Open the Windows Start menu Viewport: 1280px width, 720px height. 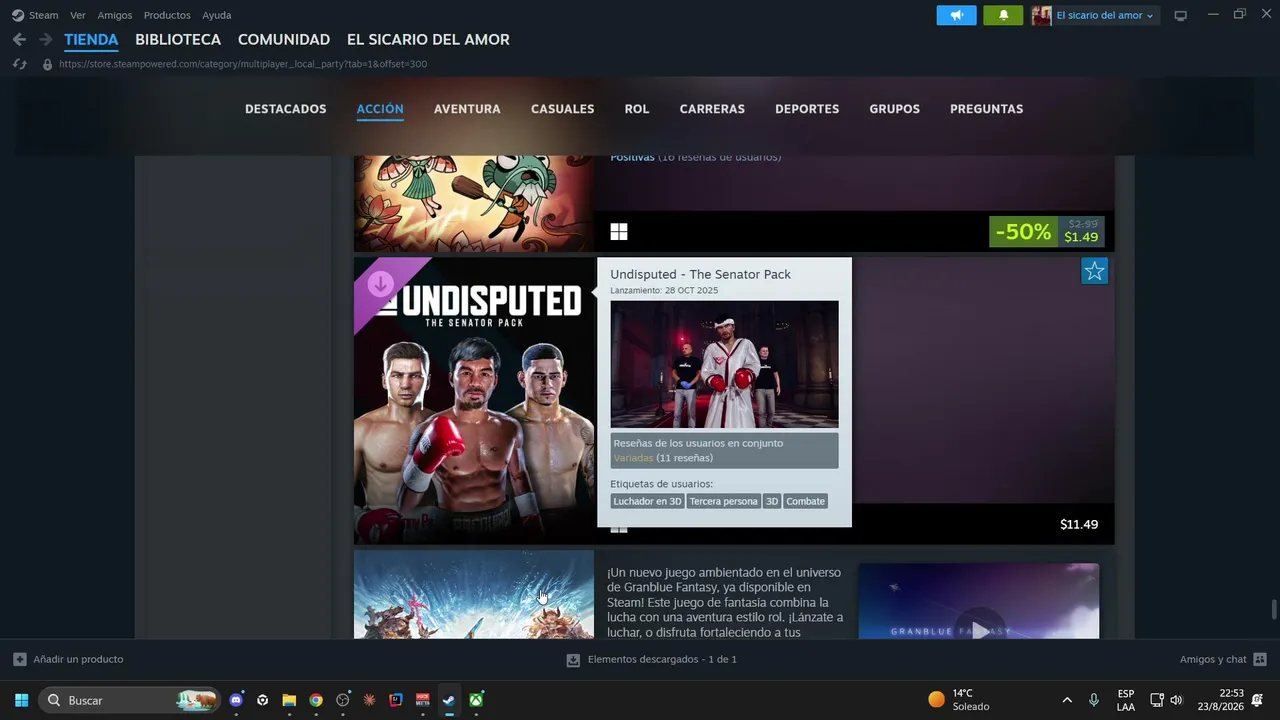pyautogui.click(x=21, y=700)
